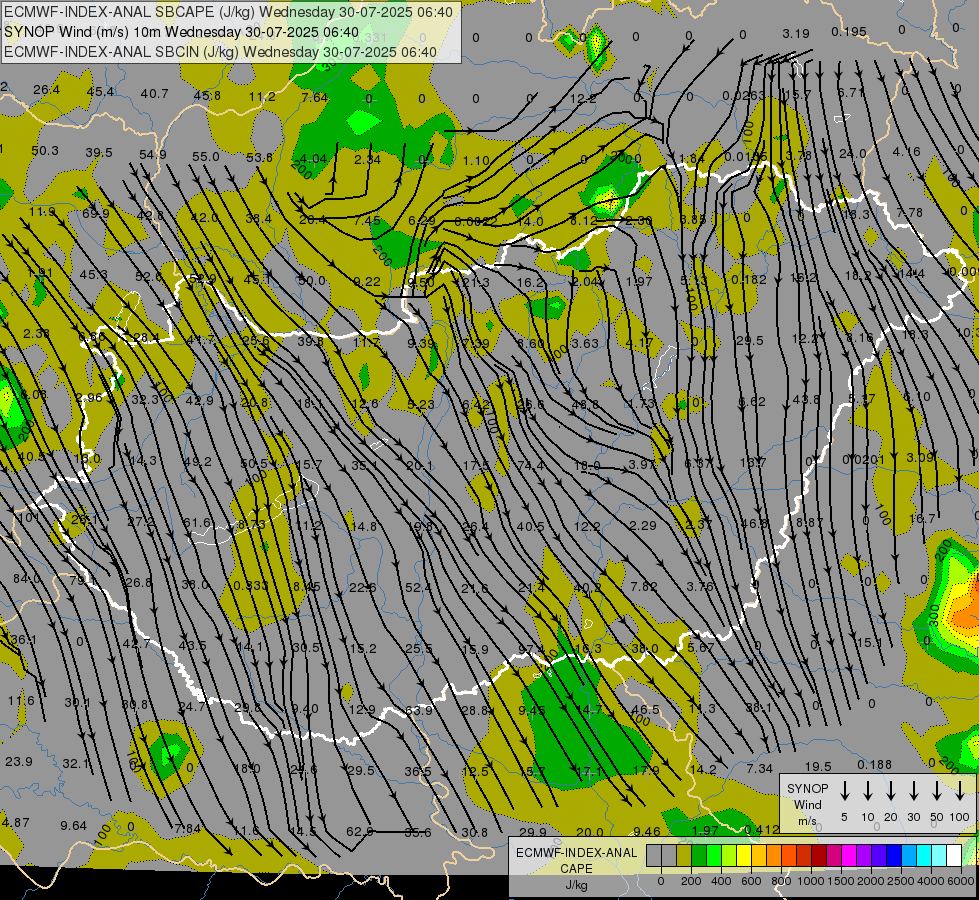
Task: Click the 0.195 value on the map
Action: tap(849, 31)
